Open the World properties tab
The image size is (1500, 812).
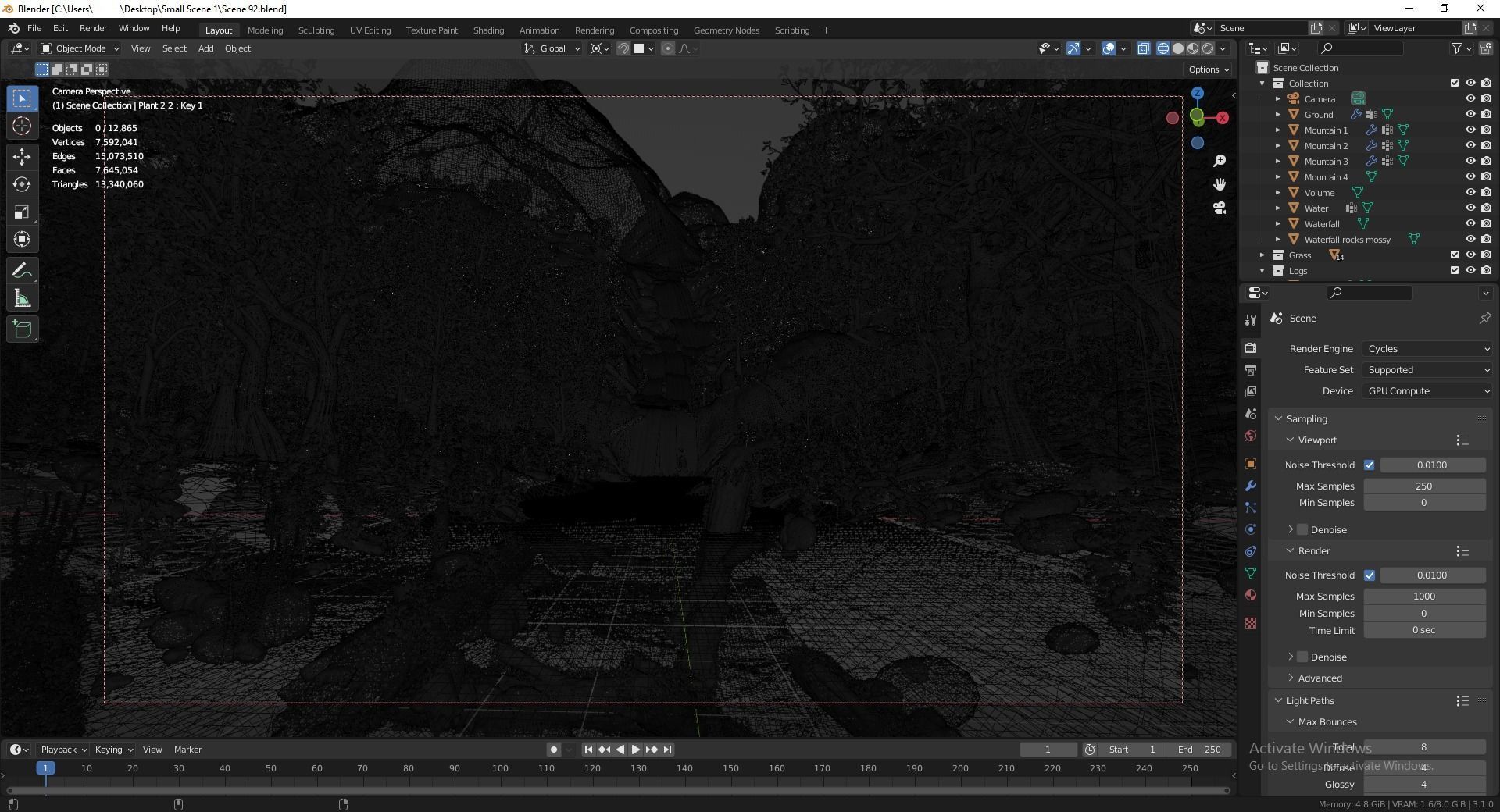point(1251,436)
